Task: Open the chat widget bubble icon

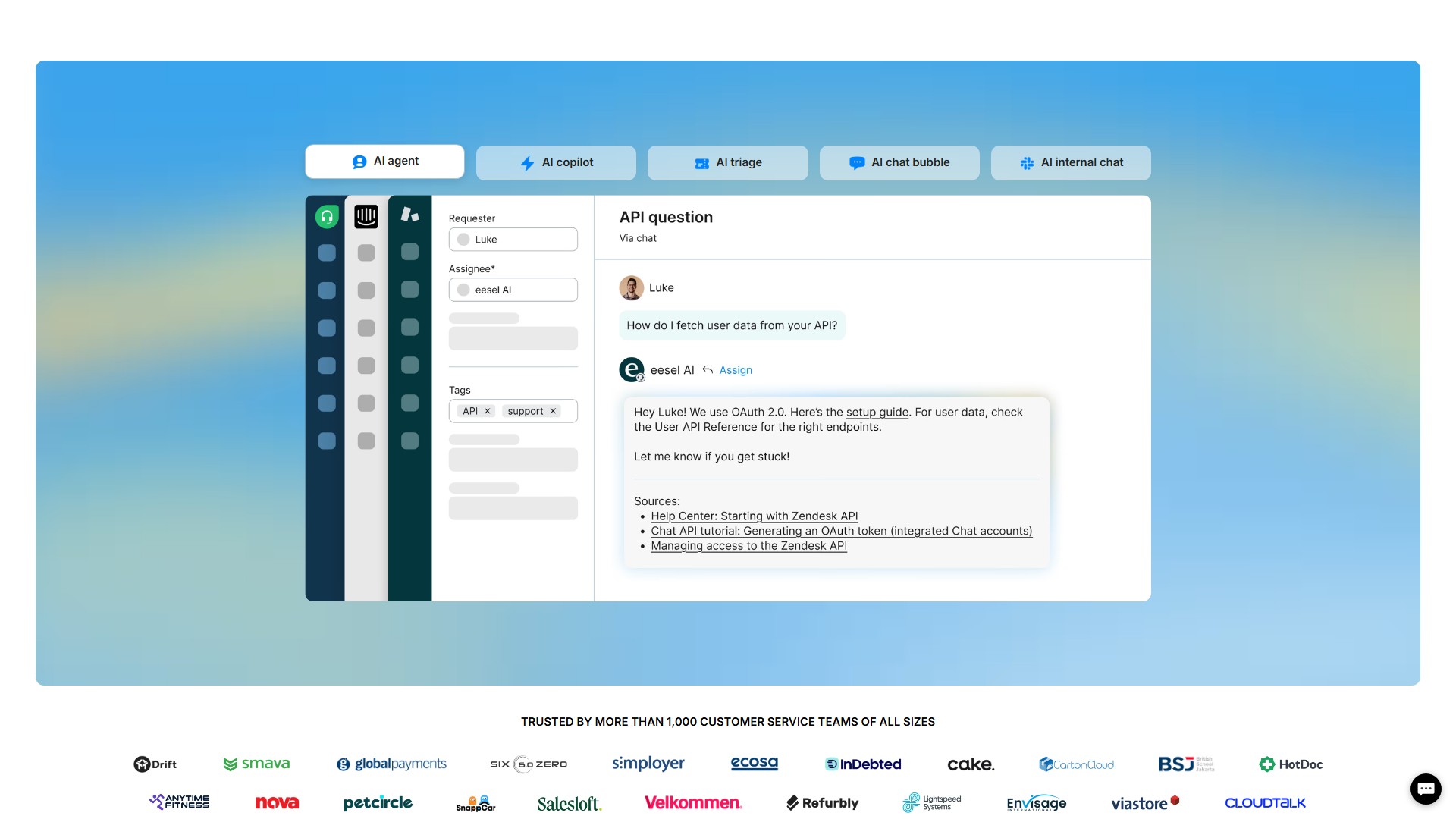Action: coord(1426,789)
